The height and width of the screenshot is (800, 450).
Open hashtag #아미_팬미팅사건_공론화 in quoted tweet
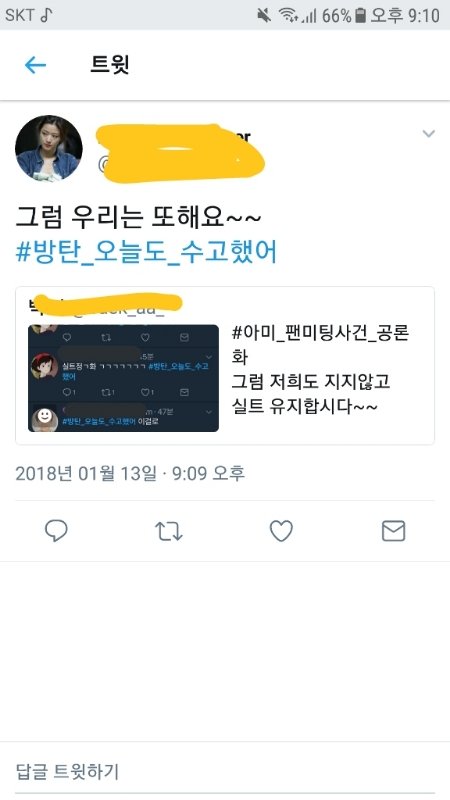(320, 345)
